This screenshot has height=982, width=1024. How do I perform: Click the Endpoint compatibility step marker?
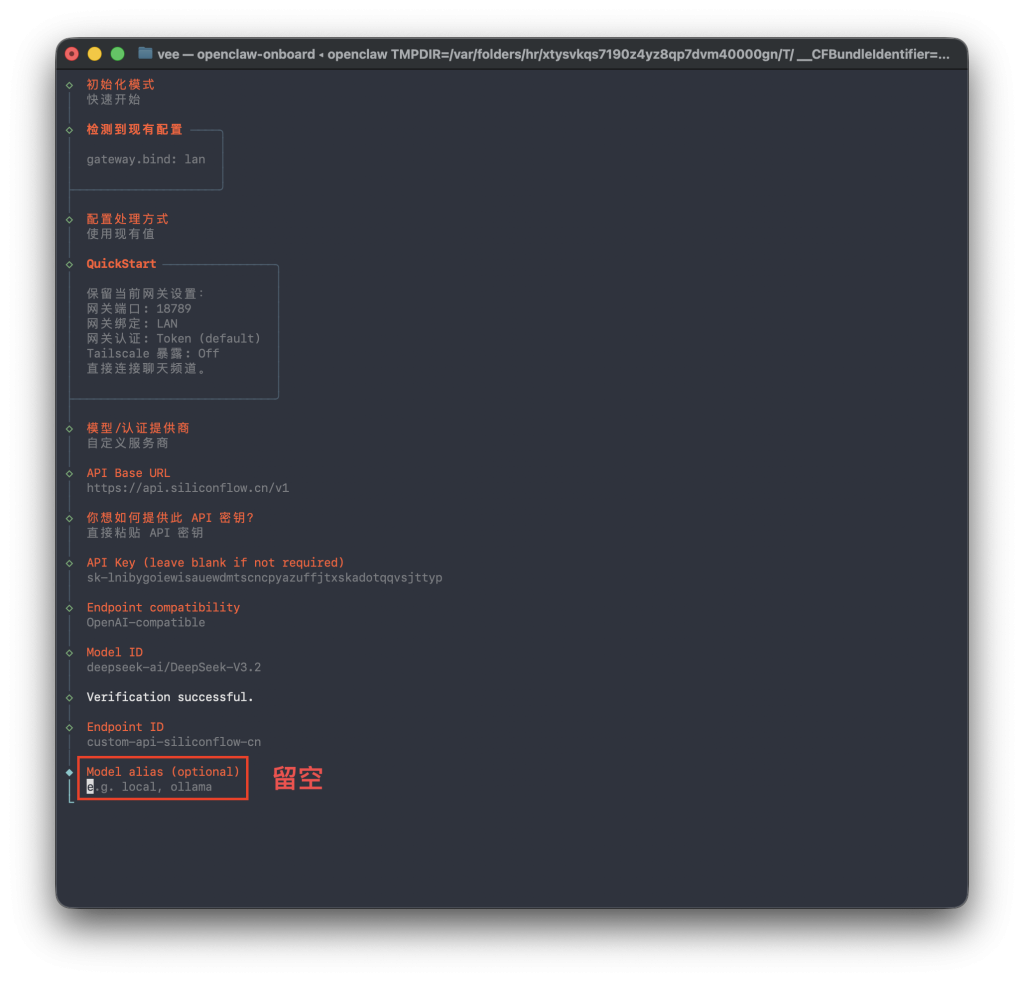[70, 607]
